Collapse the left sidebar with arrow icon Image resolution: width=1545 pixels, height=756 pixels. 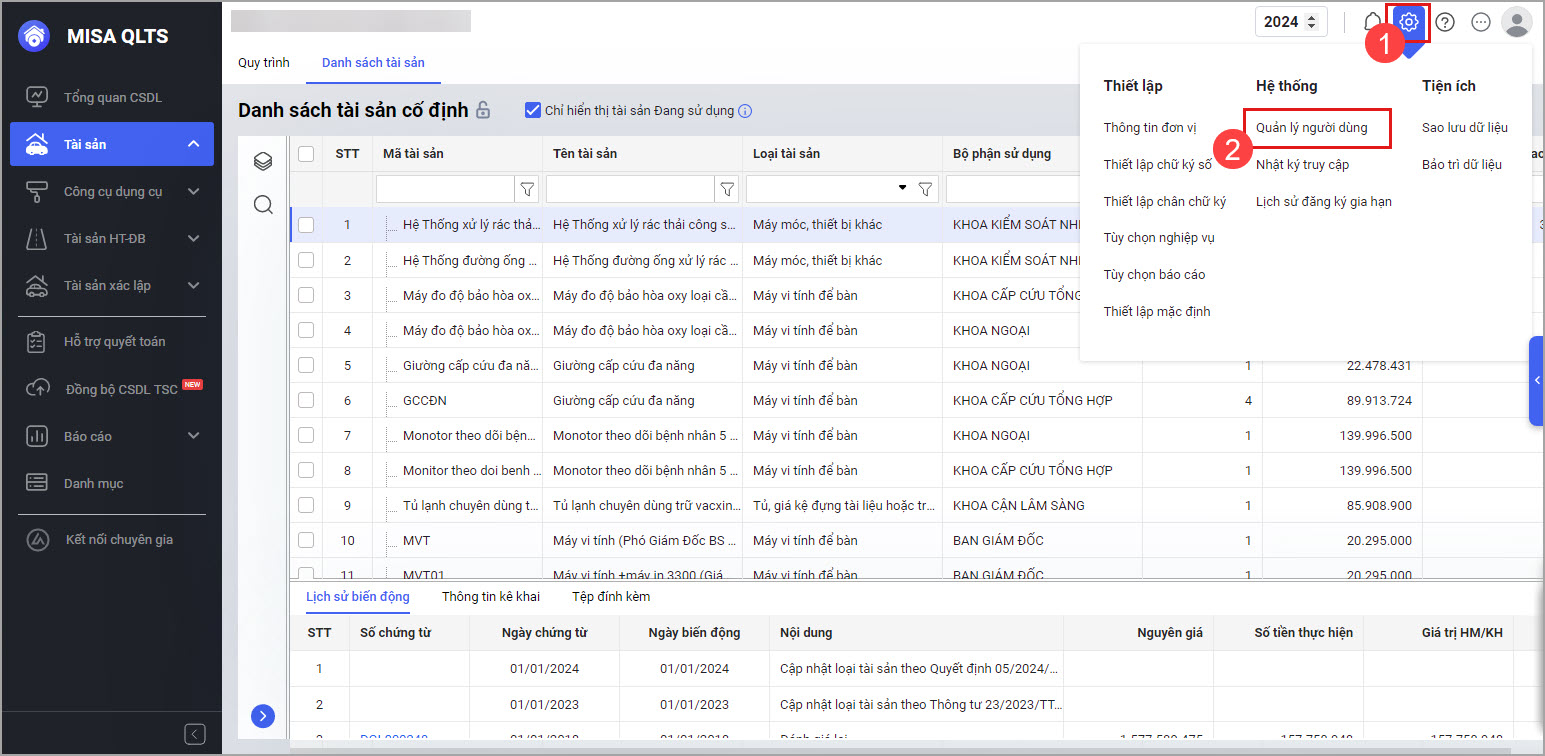pos(196,734)
